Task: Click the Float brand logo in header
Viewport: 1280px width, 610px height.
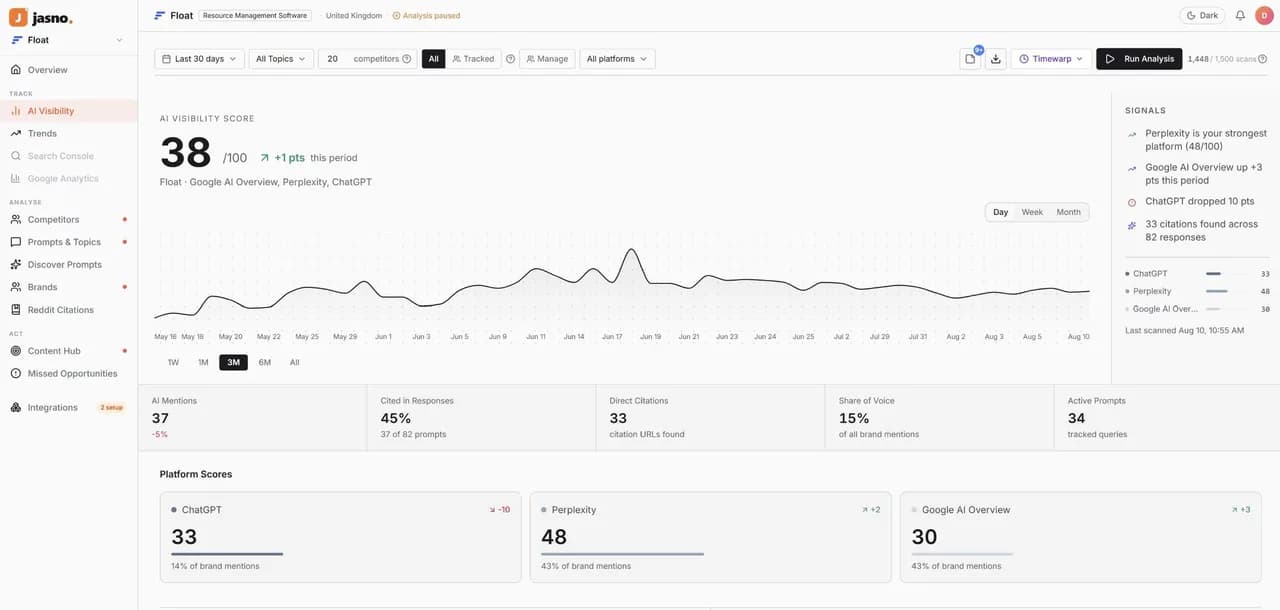Action: pyautogui.click(x=160, y=15)
